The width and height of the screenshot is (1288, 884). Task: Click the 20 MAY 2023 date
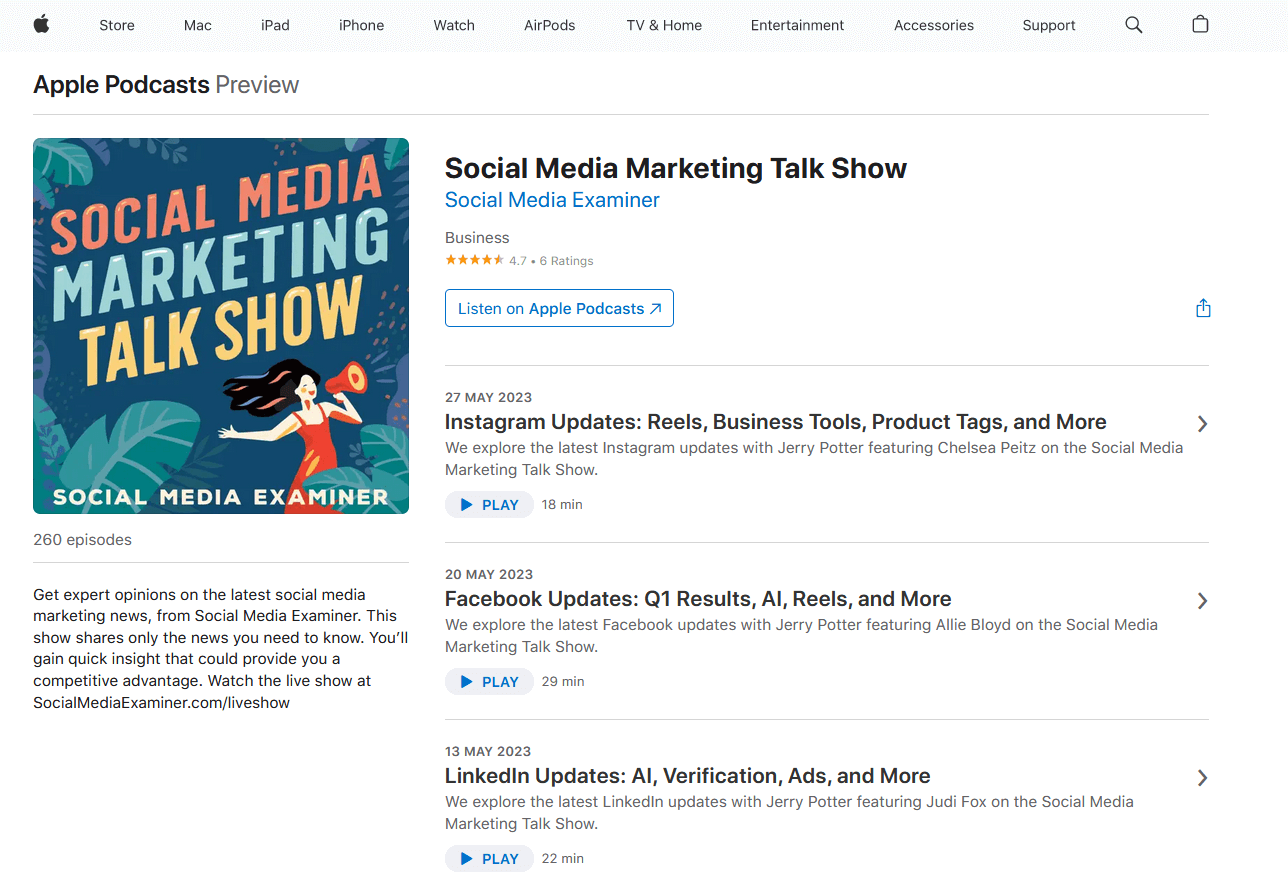click(x=489, y=575)
